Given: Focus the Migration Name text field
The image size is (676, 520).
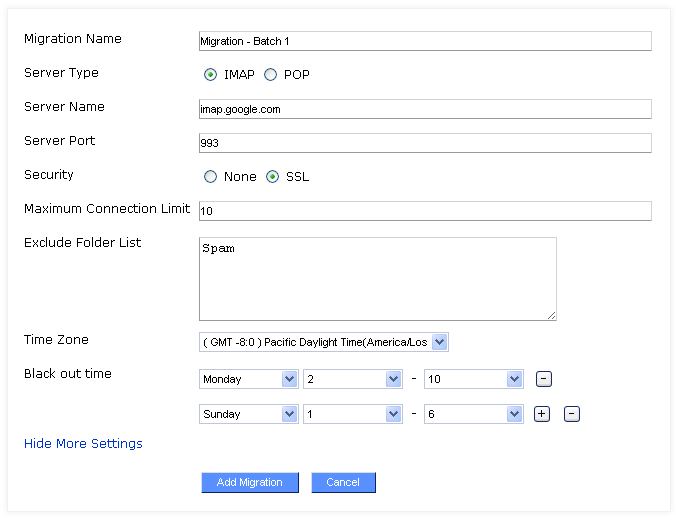Looking at the screenshot, I should [x=425, y=41].
